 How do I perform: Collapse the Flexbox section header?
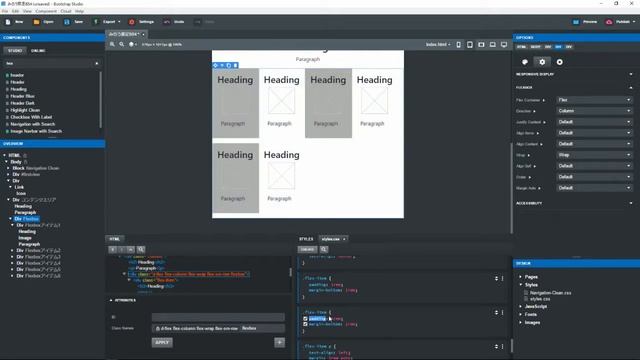click(x=575, y=88)
